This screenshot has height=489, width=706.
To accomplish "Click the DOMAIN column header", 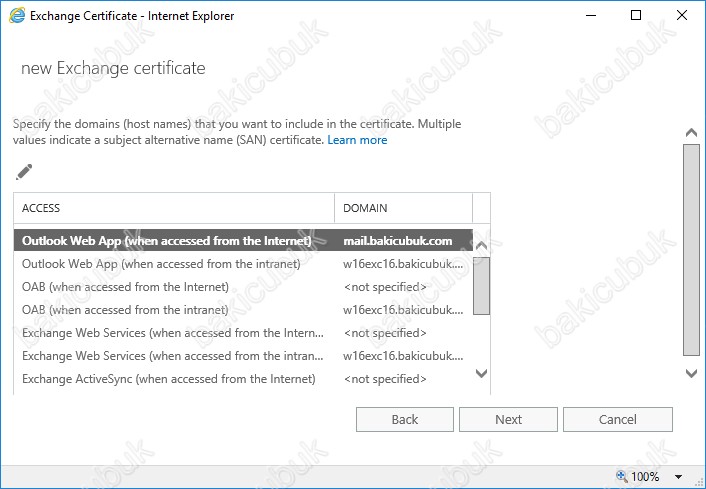I will tap(403, 208).
